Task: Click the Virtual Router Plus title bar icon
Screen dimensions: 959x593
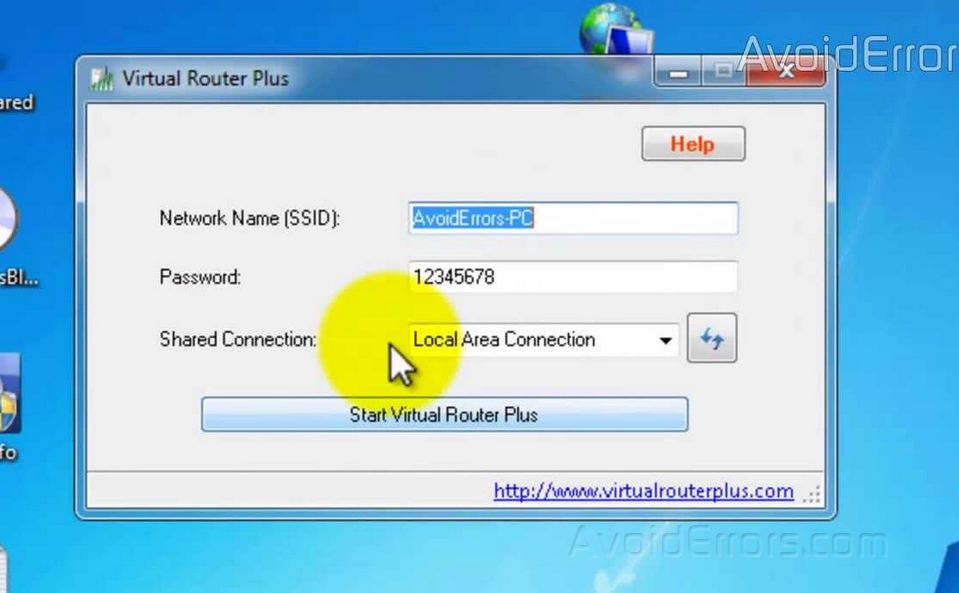Action: coord(101,78)
